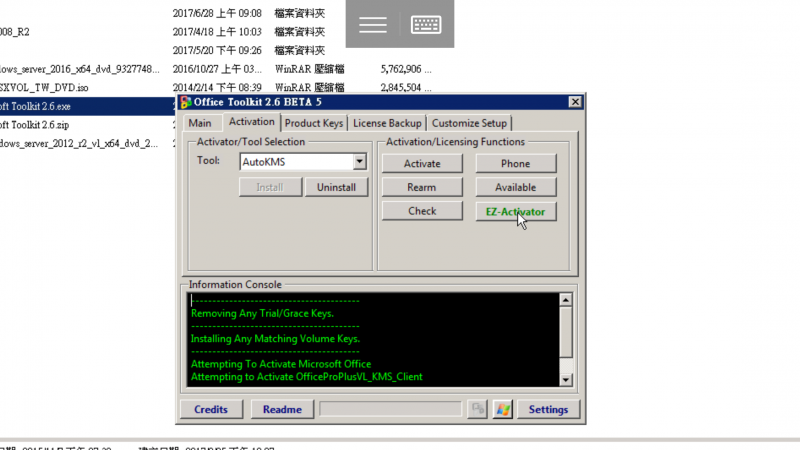
Task: Switch to the Main tab
Action: coord(199,123)
